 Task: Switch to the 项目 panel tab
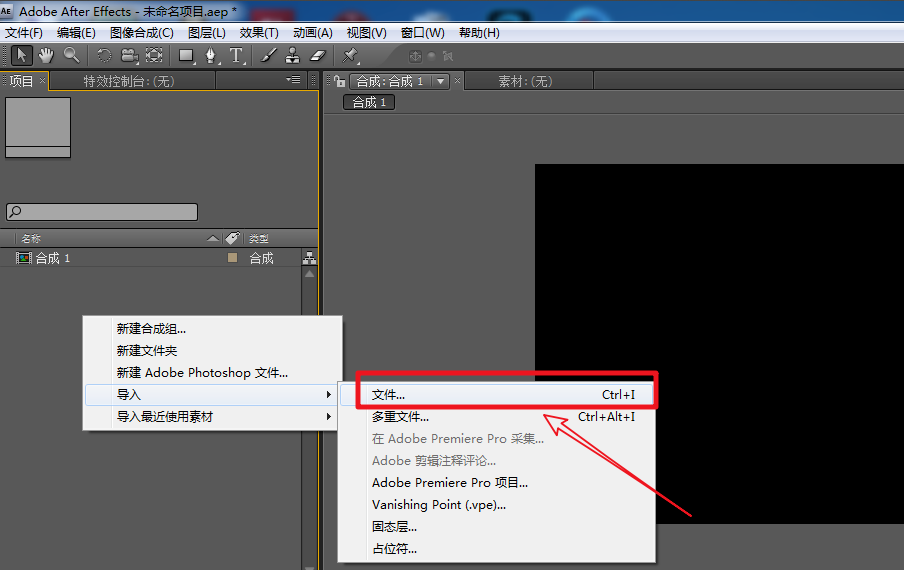click(x=21, y=81)
